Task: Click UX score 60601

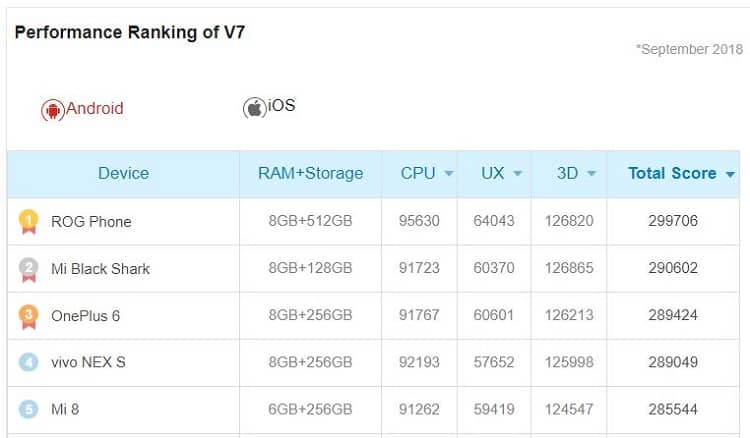Action: point(494,315)
